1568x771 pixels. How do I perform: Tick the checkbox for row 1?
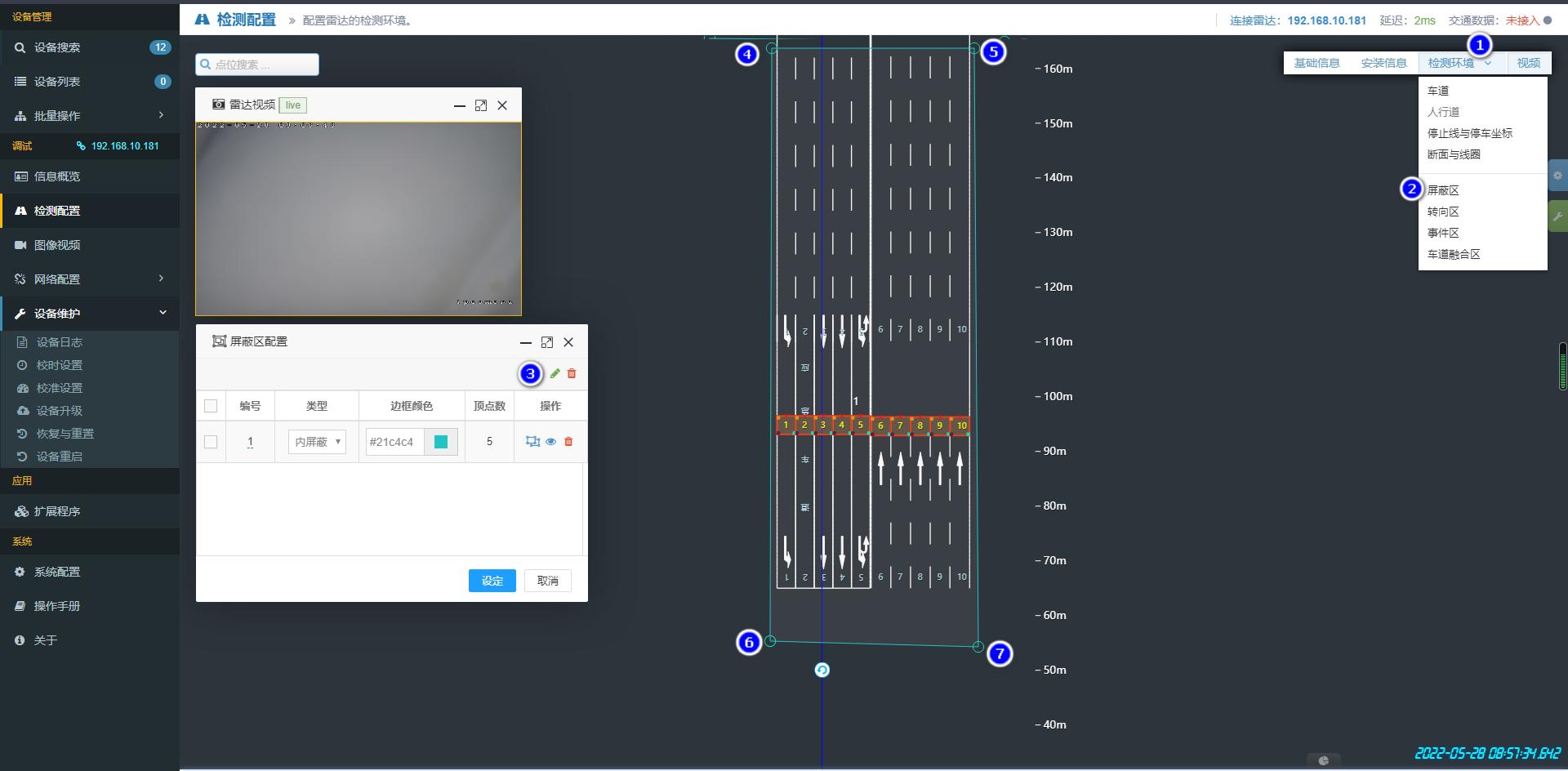tap(211, 442)
